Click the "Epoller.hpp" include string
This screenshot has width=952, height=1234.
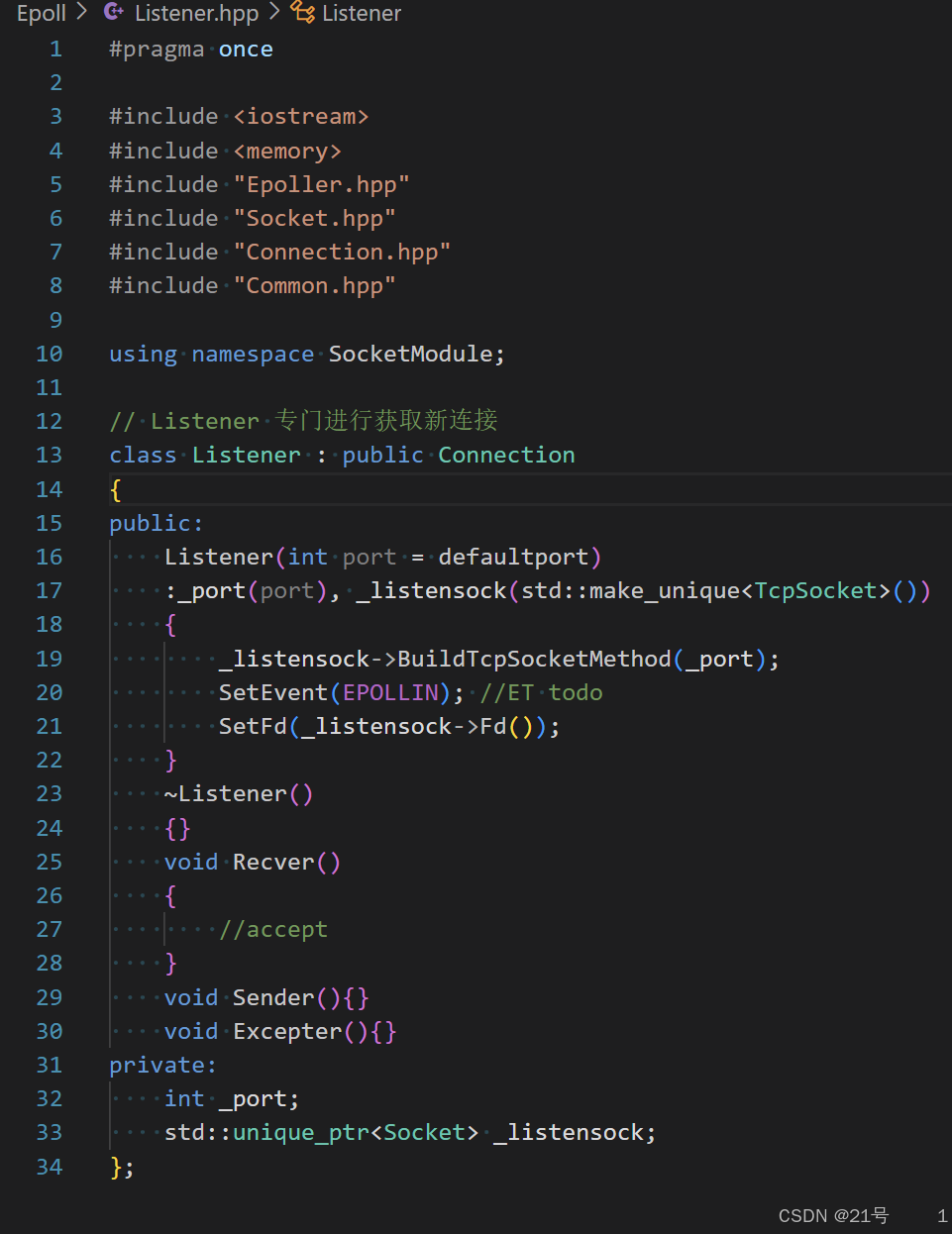point(321,184)
